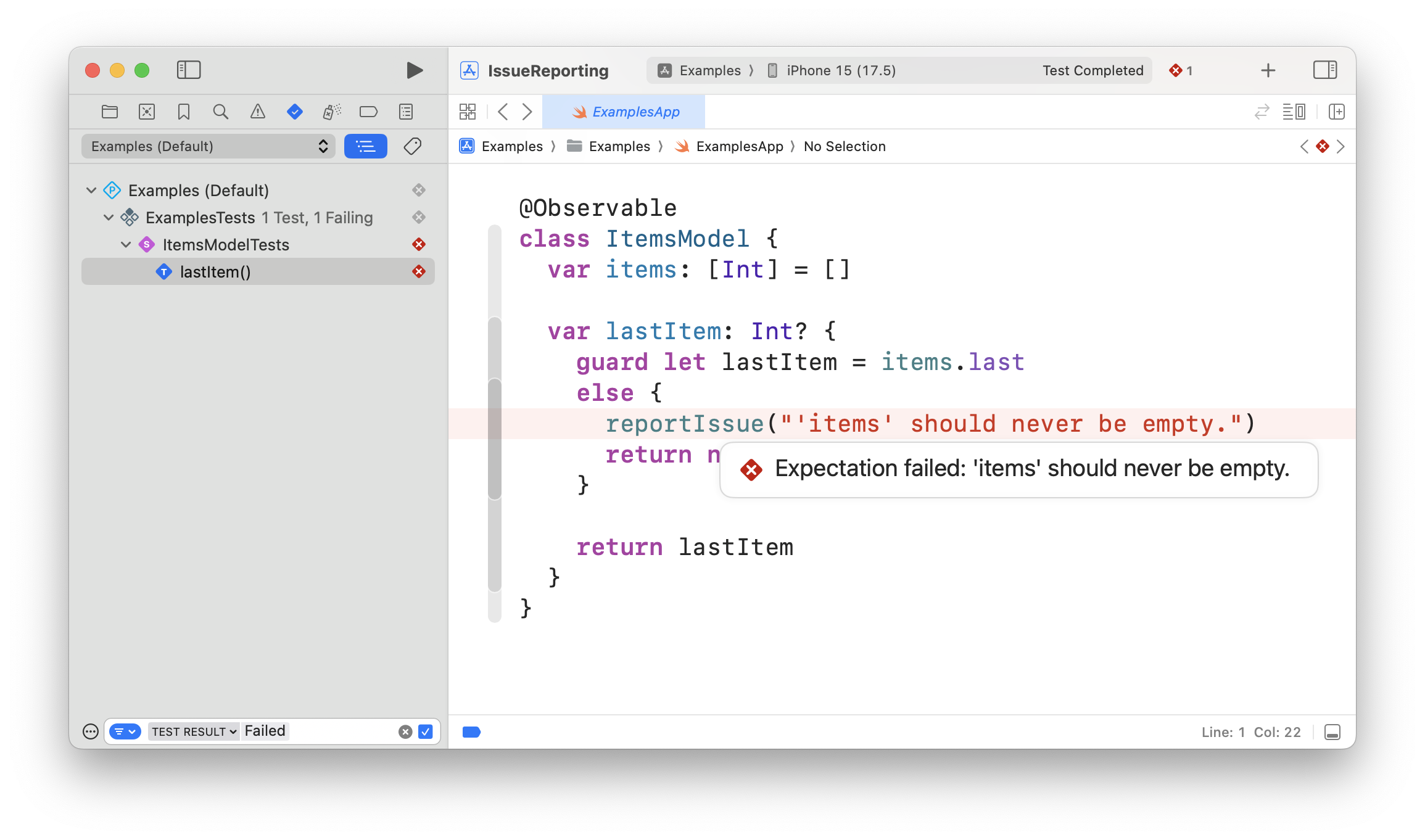Select the failing lastItem() test
The image size is (1425, 840).
tap(214, 271)
